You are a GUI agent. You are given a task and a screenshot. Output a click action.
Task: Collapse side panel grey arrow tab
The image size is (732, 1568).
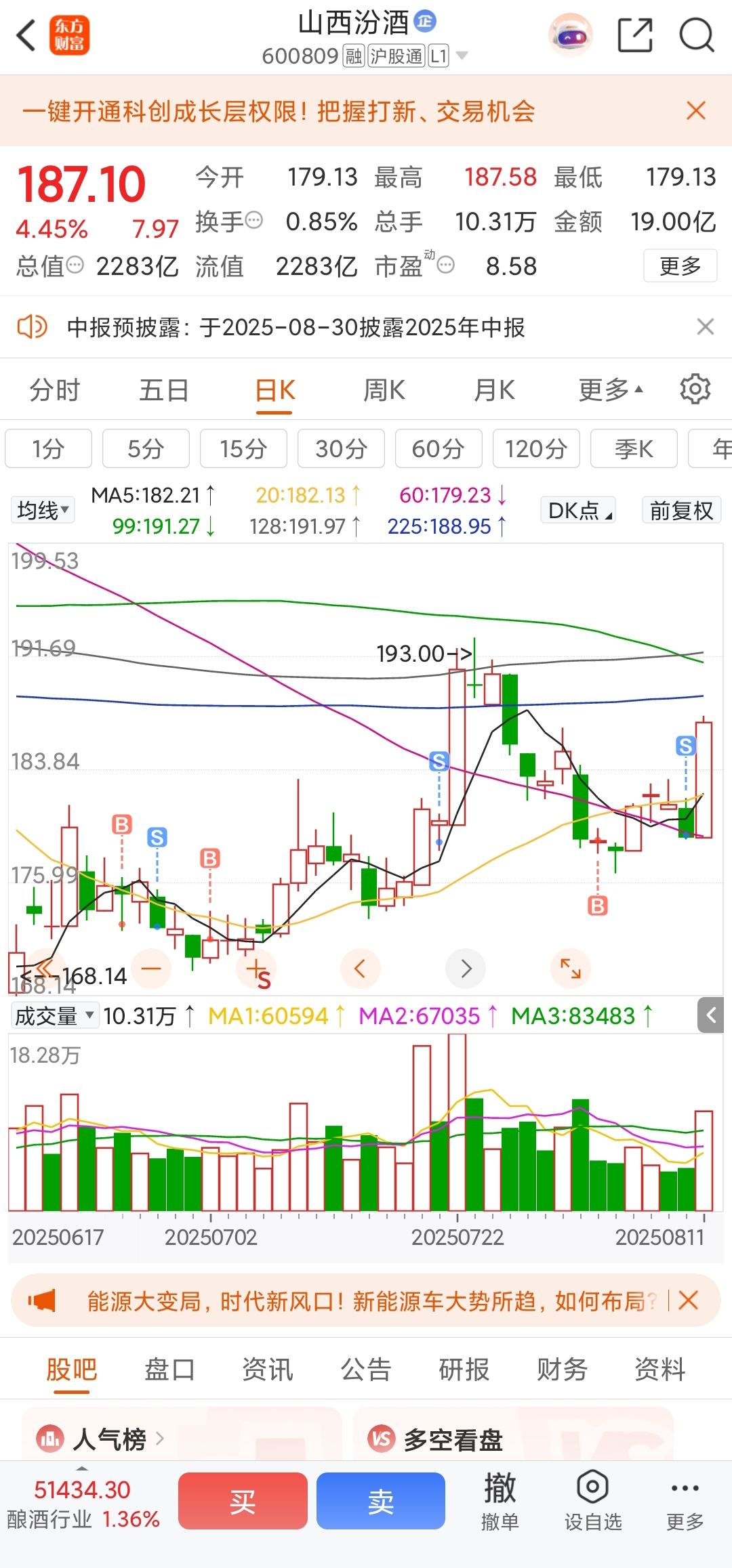pyautogui.click(x=711, y=1015)
